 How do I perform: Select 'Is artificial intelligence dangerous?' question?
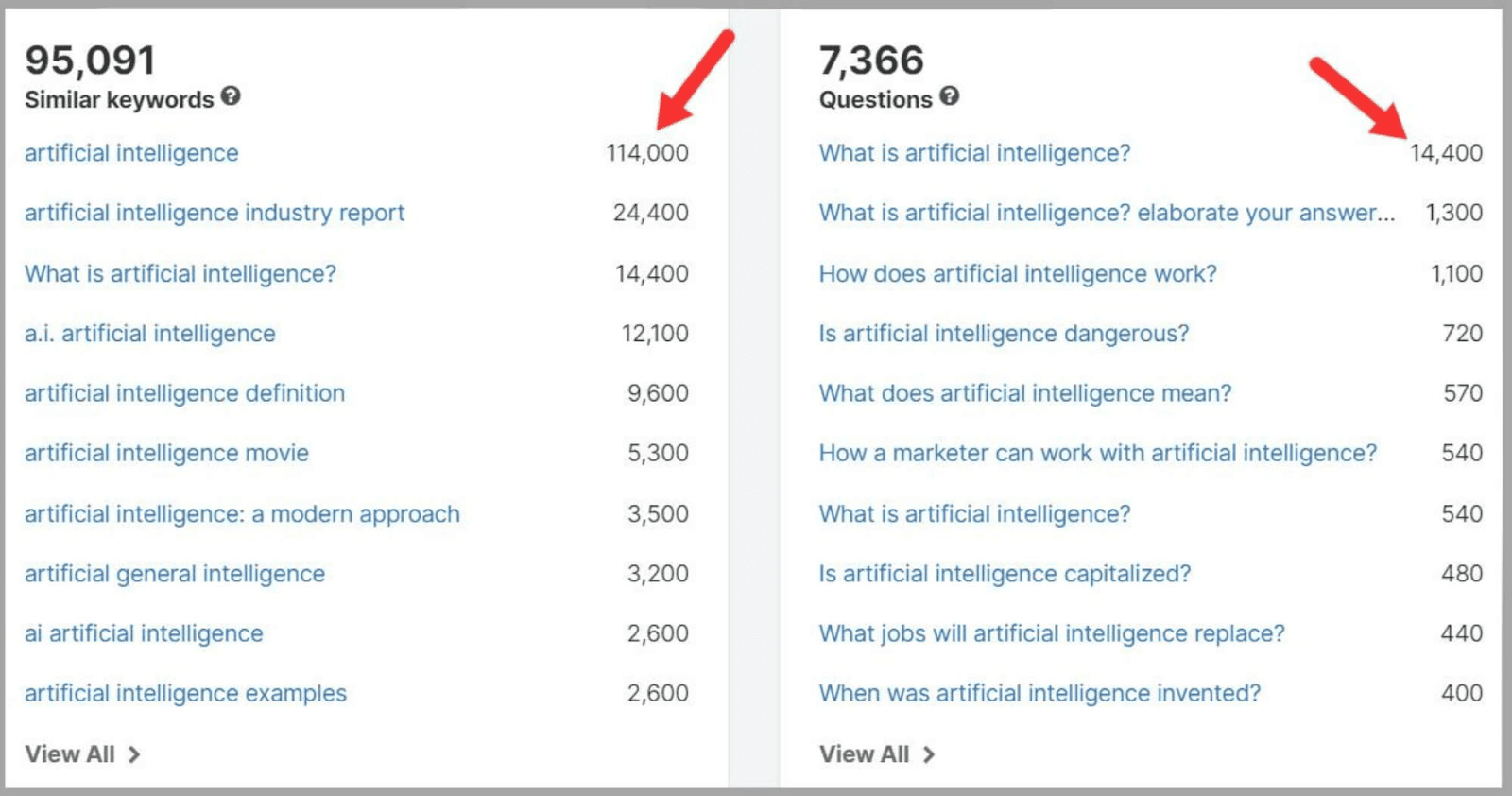pyautogui.click(x=1004, y=333)
